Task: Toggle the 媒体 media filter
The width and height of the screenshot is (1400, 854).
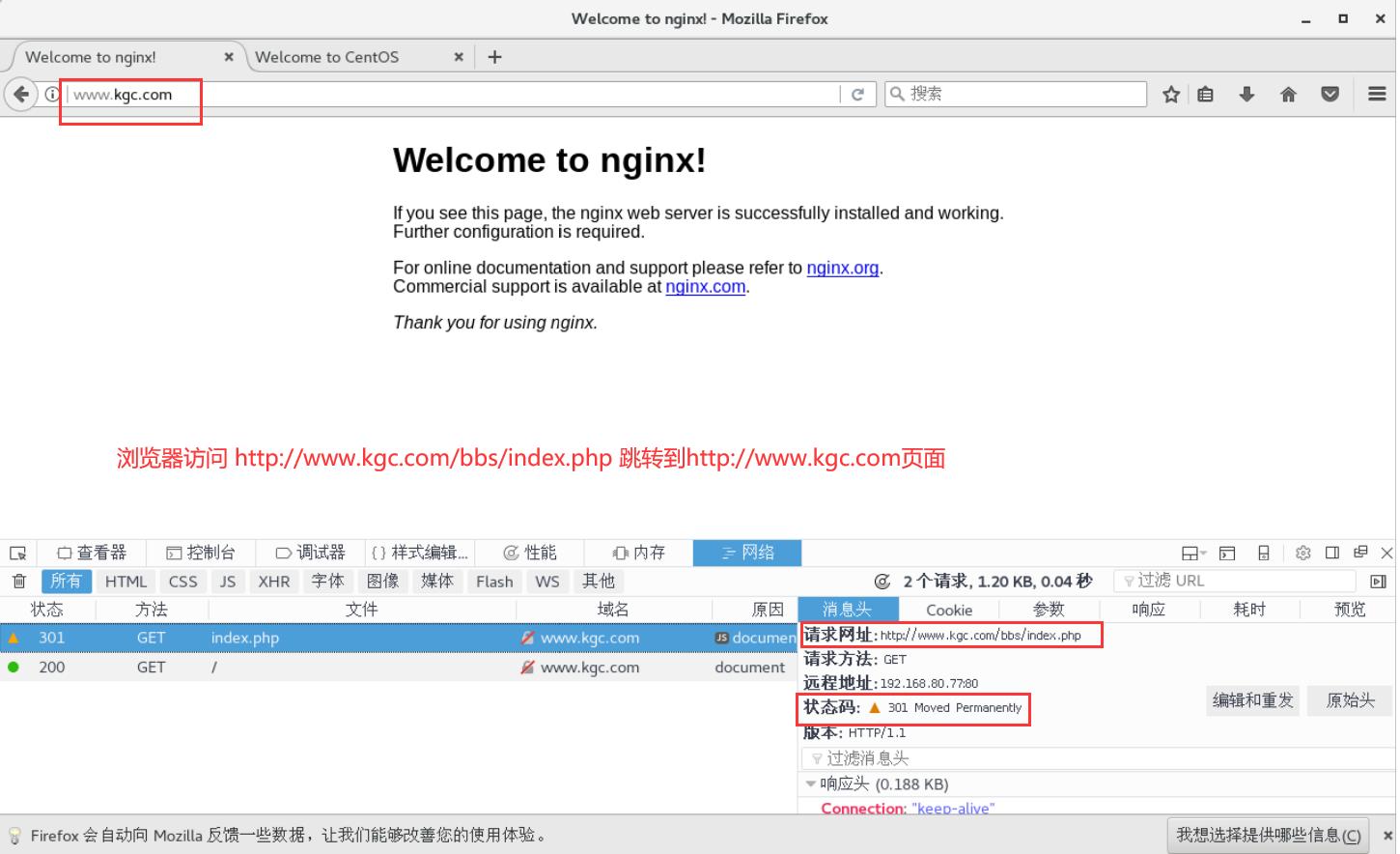Action: [437, 581]
